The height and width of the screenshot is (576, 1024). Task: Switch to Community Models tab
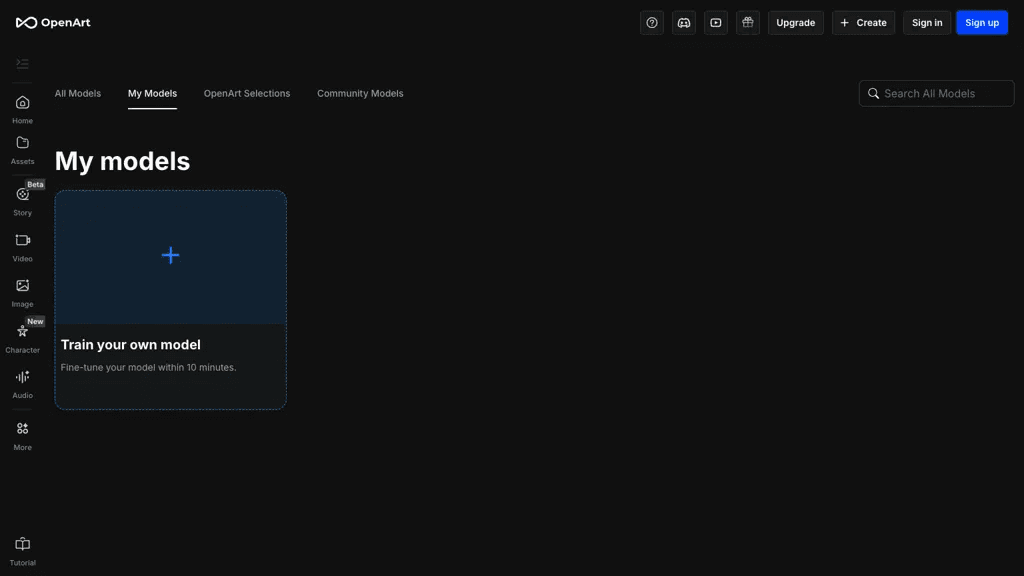360,93
